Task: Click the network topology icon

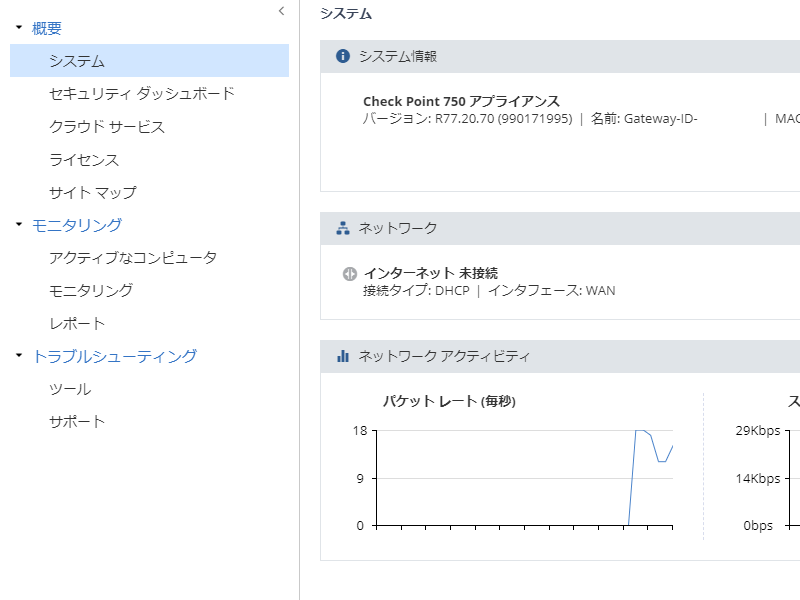Action: [343, 228]
